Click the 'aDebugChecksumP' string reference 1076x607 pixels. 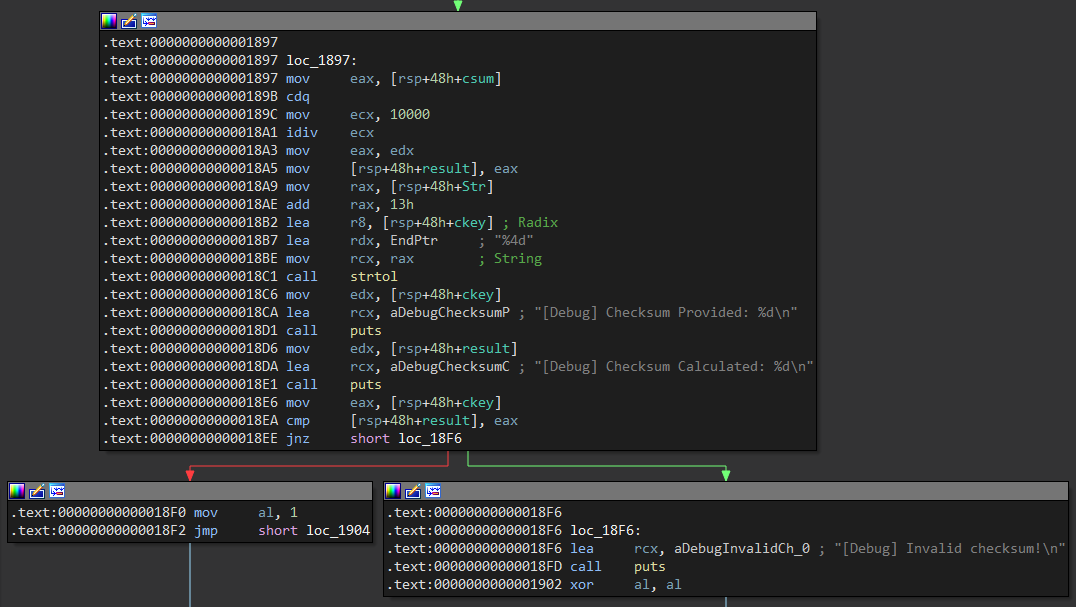tap(449, 312)
